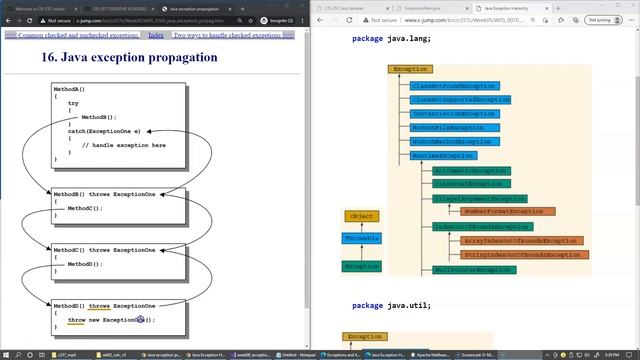Image resolution: width=640 pixels, height=360 pixels.
Task: Go back in the Chrome window
Action: click(8, 20)
